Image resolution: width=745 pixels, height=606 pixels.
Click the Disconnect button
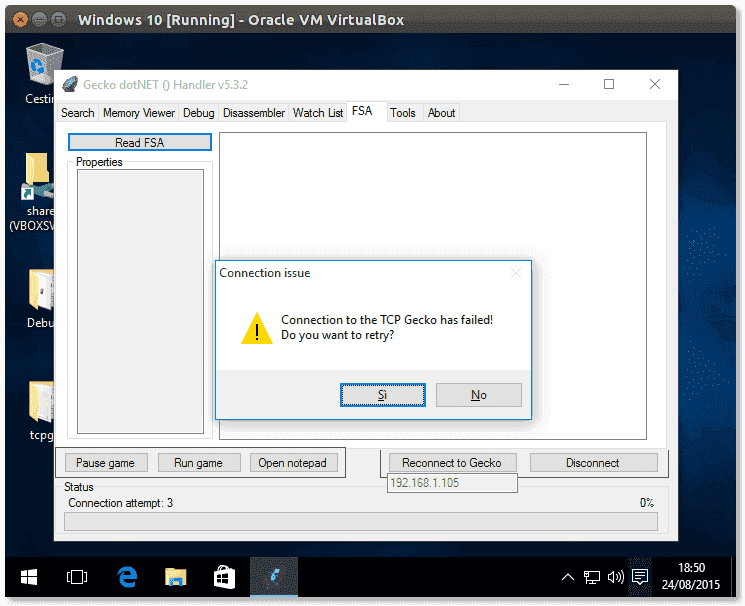pos(592,462)
